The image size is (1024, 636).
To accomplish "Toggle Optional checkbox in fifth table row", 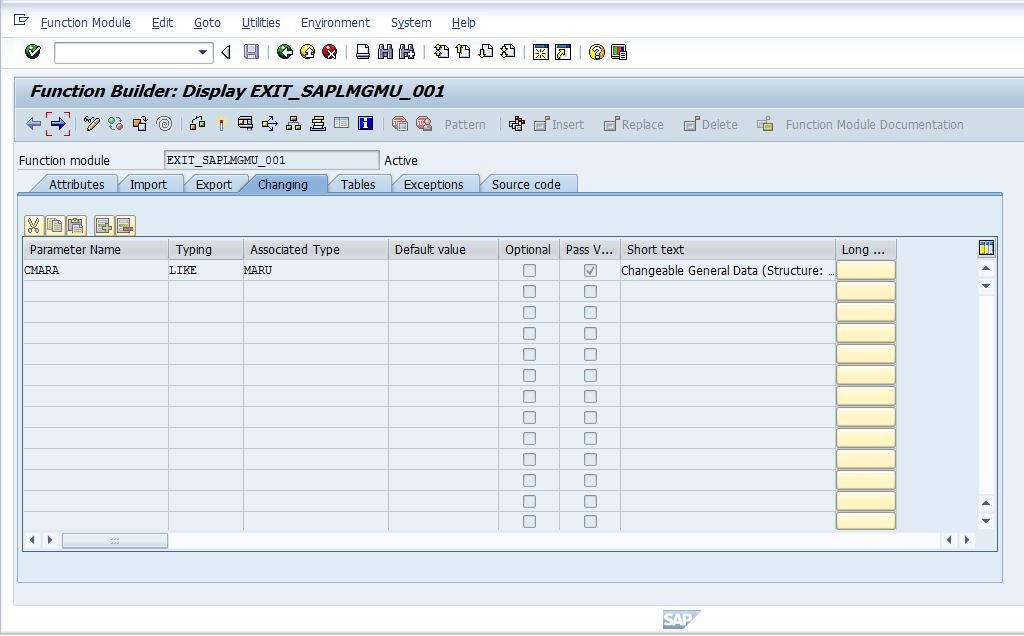I will coord(529,354).
